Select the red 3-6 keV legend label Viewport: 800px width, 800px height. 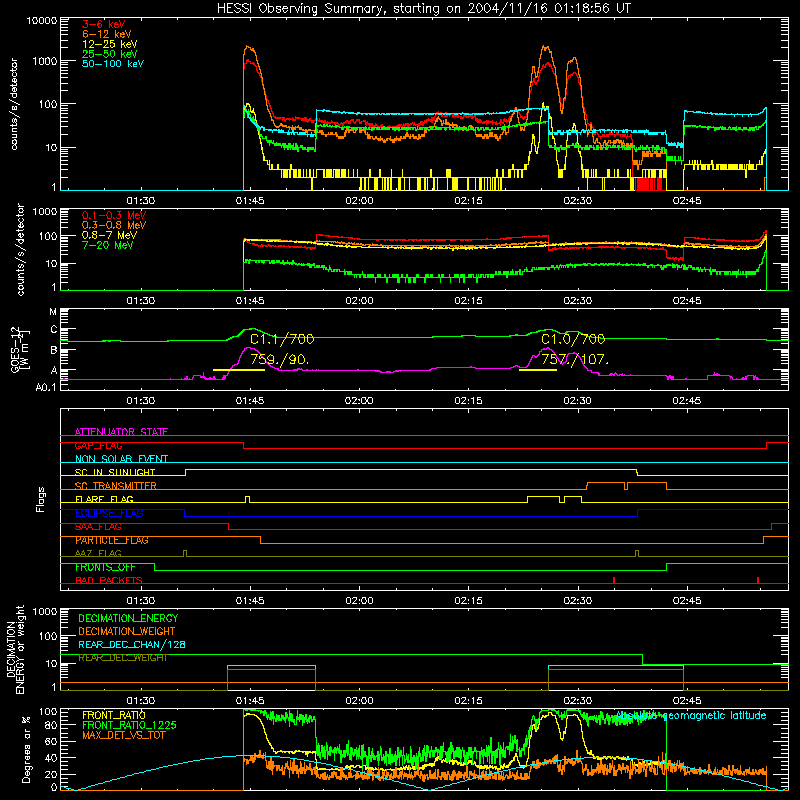point(103,24)
